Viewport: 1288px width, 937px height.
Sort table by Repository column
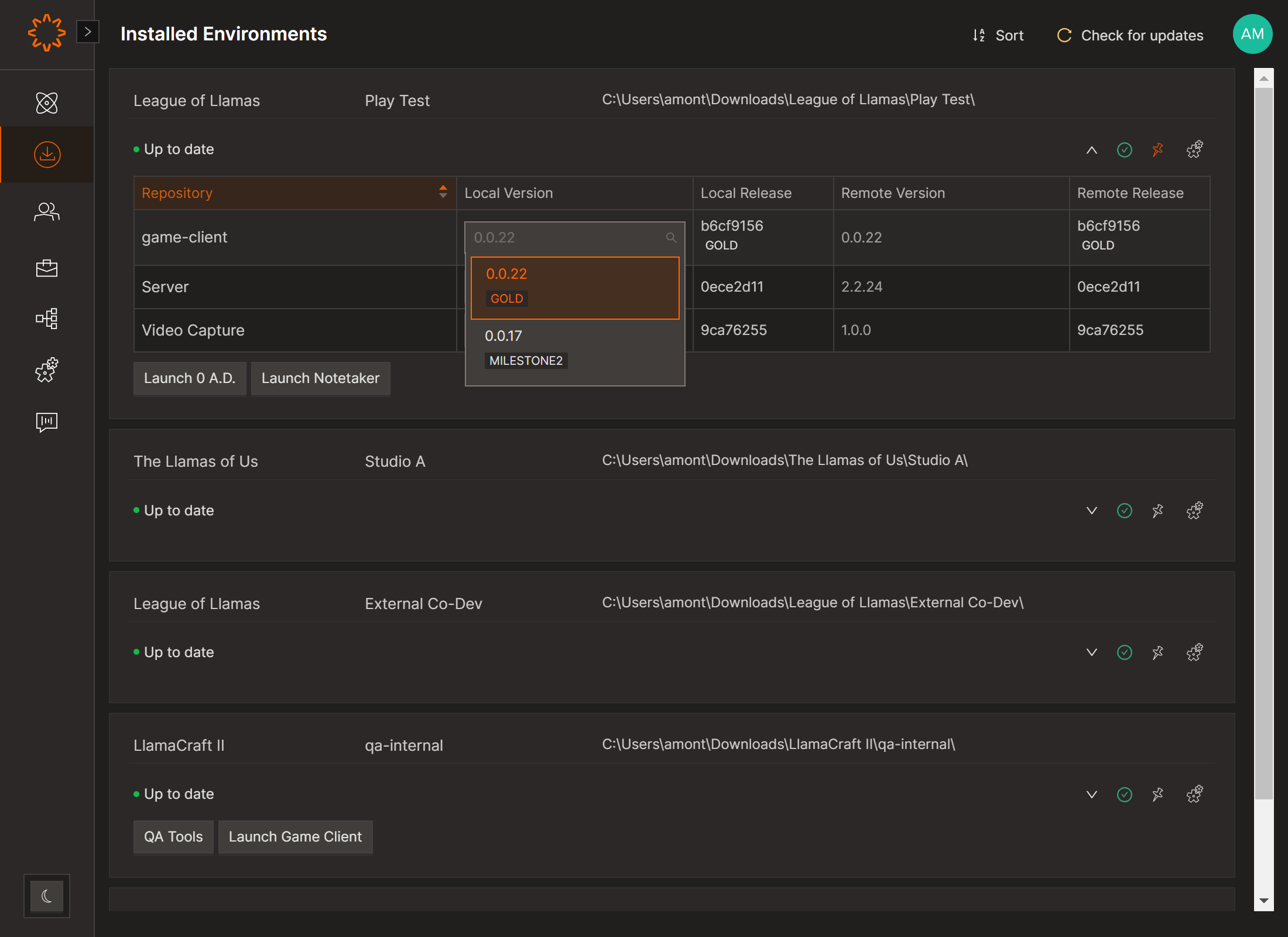(x=295, y=193)
